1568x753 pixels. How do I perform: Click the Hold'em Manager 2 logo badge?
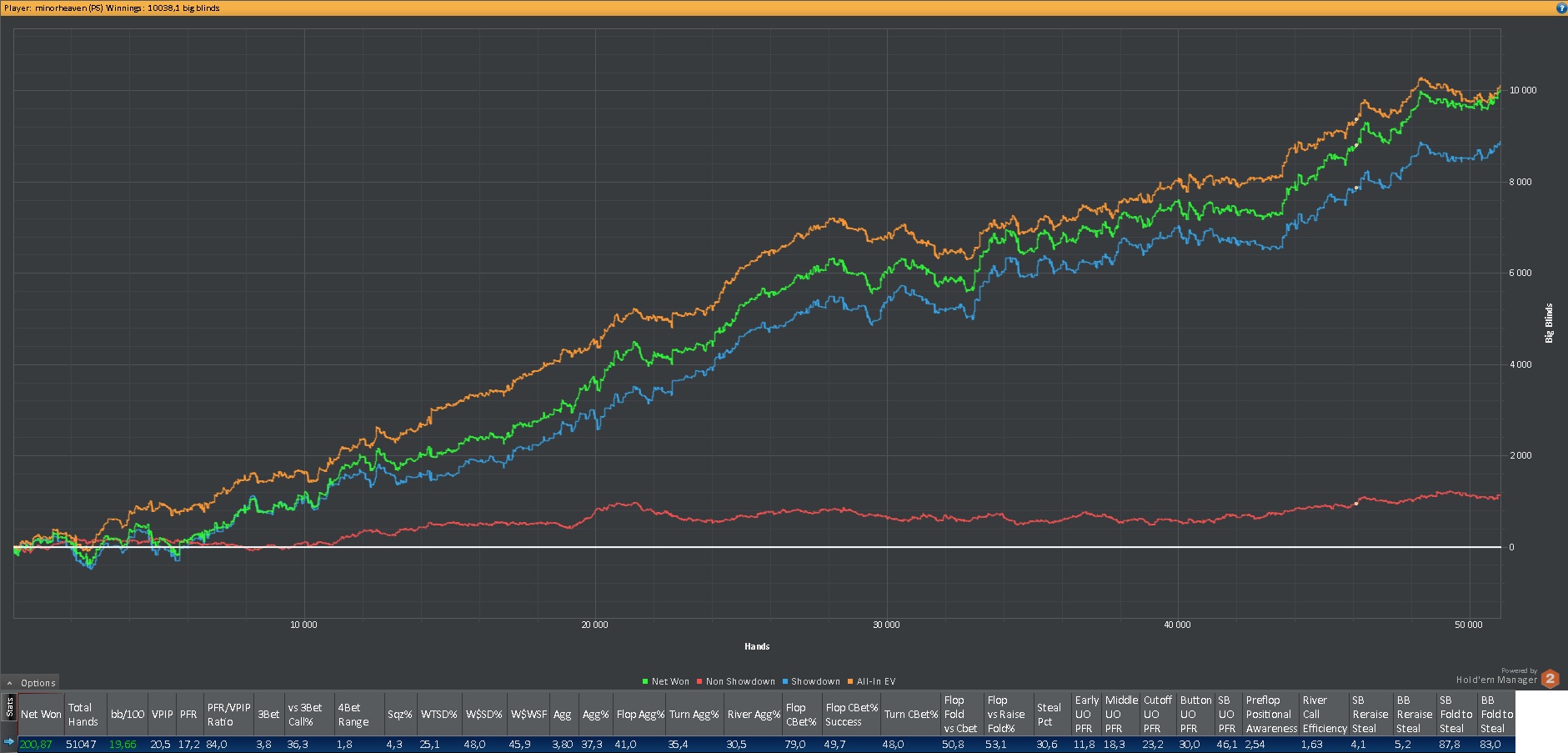pyautogui.click(x=1550, y=679)
